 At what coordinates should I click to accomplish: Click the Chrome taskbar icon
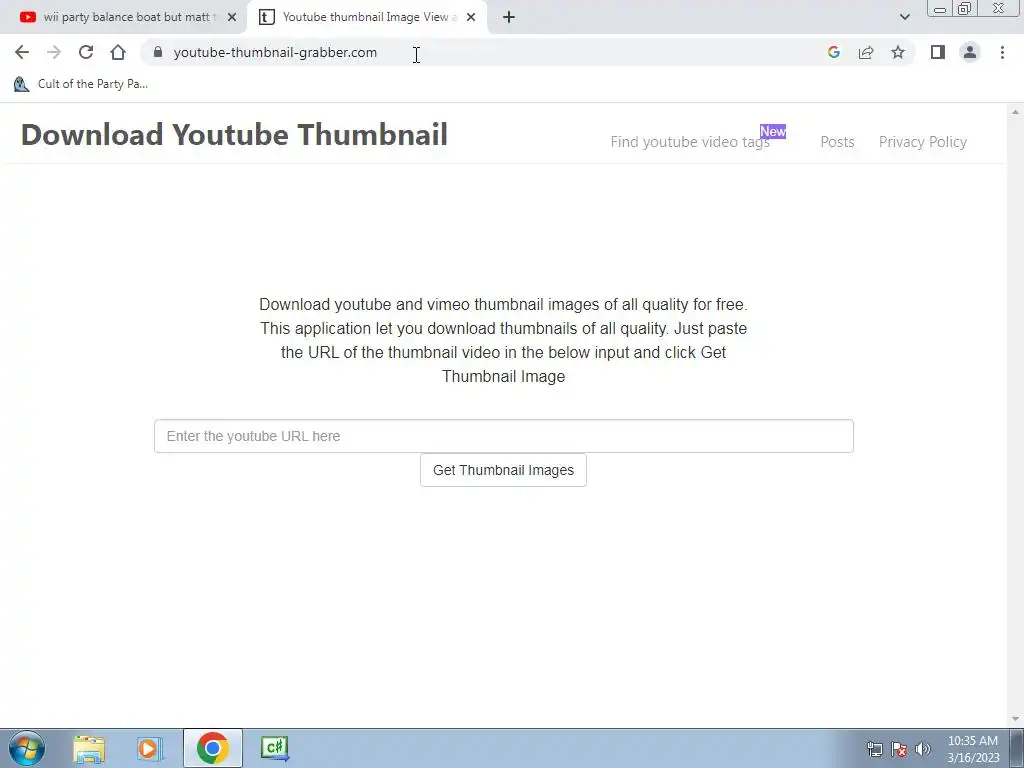(x=212, y=748)
